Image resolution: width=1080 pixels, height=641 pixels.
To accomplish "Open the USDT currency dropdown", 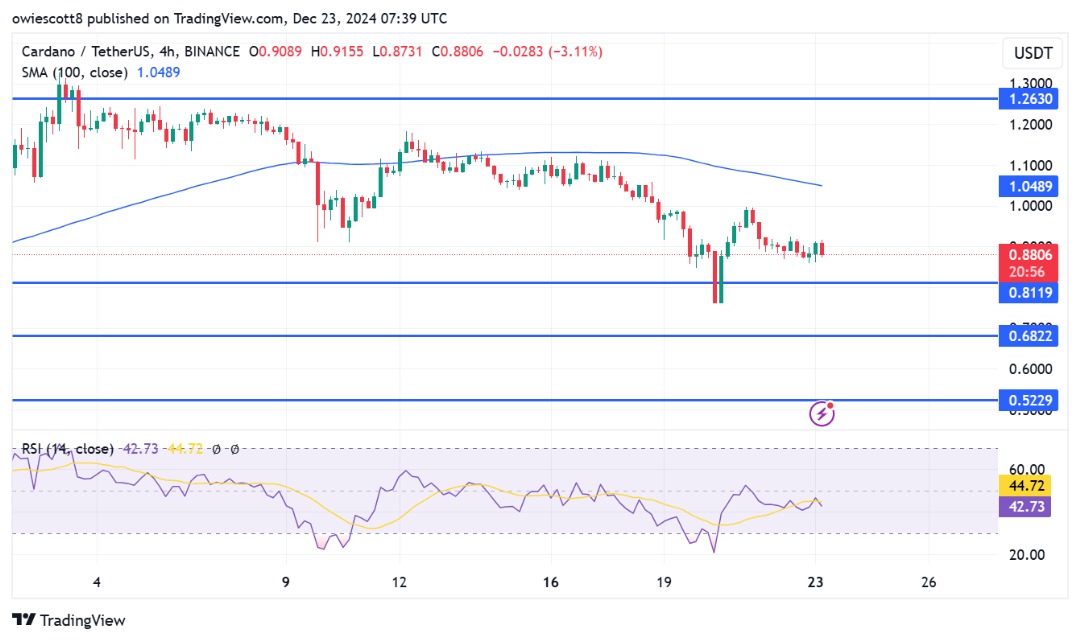I will (1031, 52).
